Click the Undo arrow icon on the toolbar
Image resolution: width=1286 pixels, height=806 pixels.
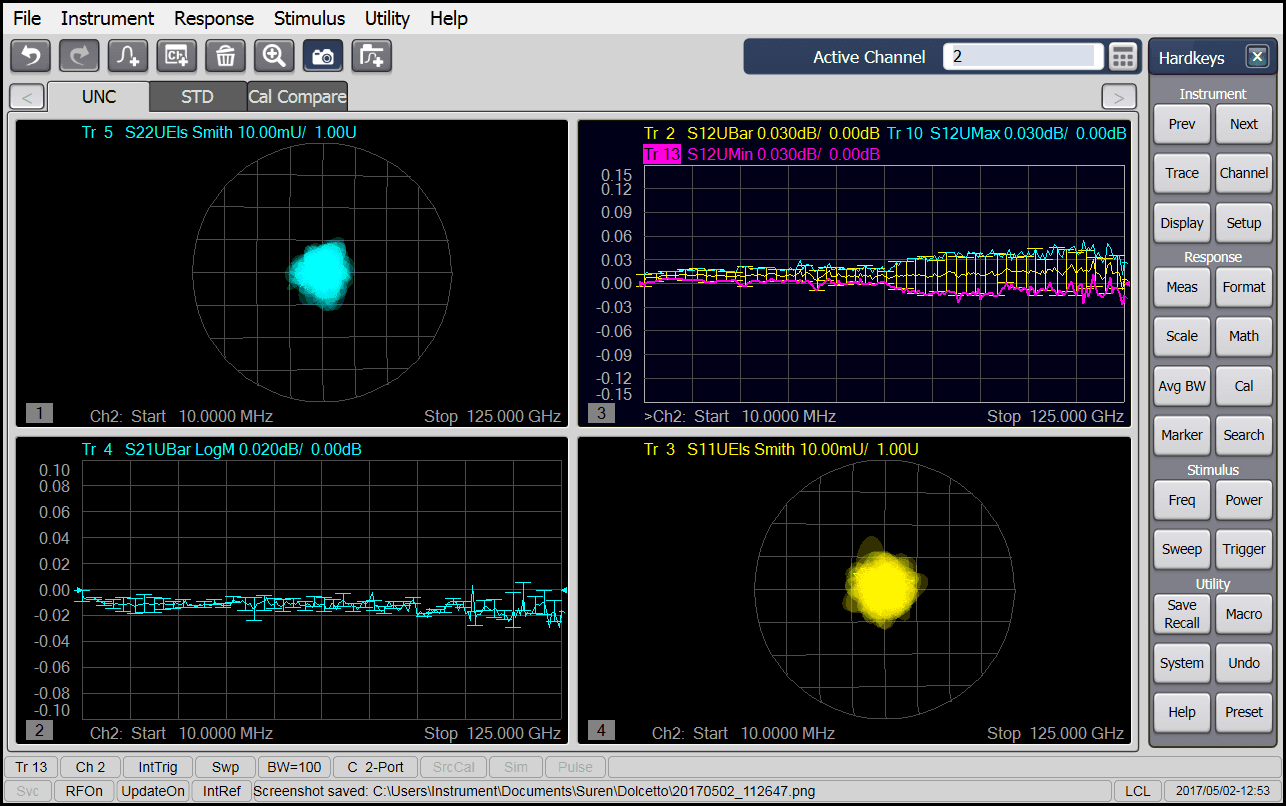click(x=29, y=56)
